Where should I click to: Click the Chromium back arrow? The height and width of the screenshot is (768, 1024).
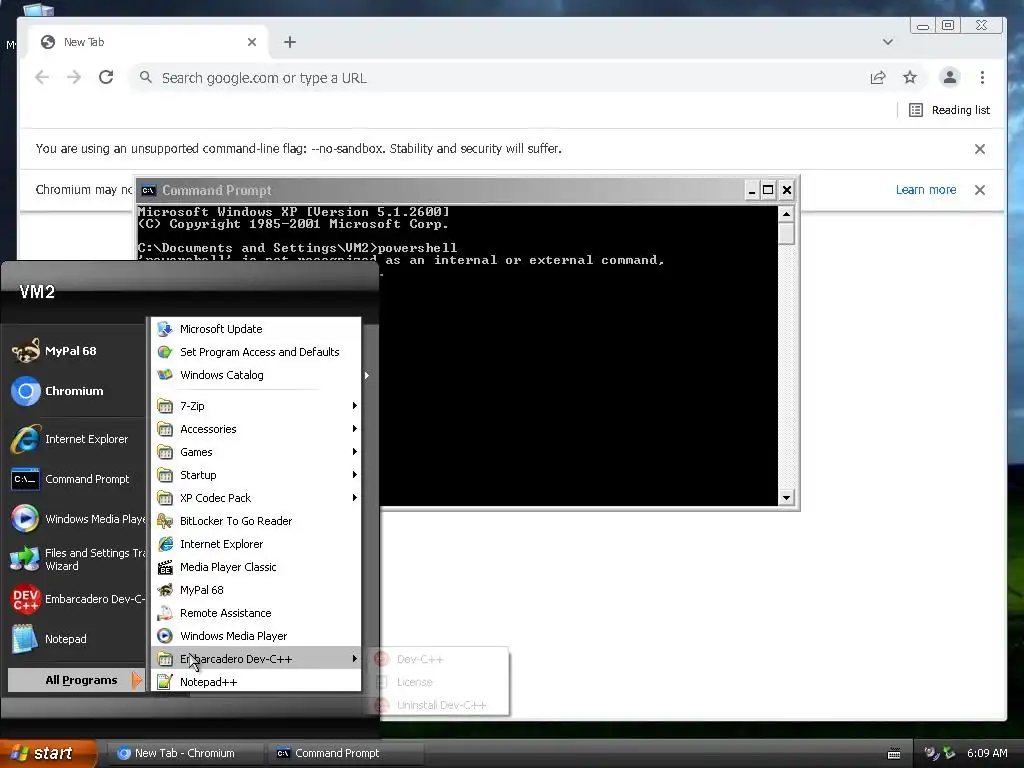(x=42, y=78)
